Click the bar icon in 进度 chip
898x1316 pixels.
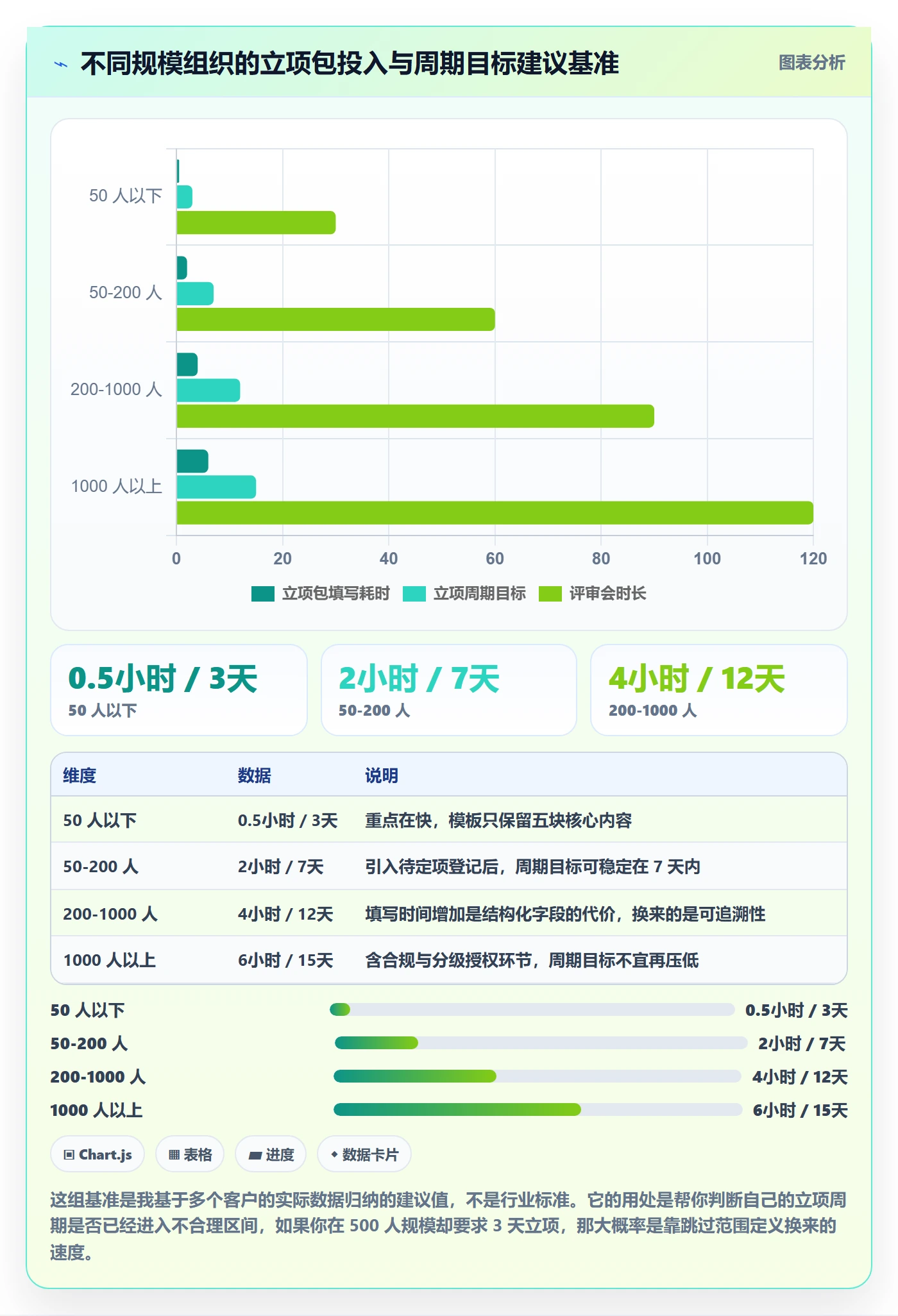click(x=255, y=1156)
